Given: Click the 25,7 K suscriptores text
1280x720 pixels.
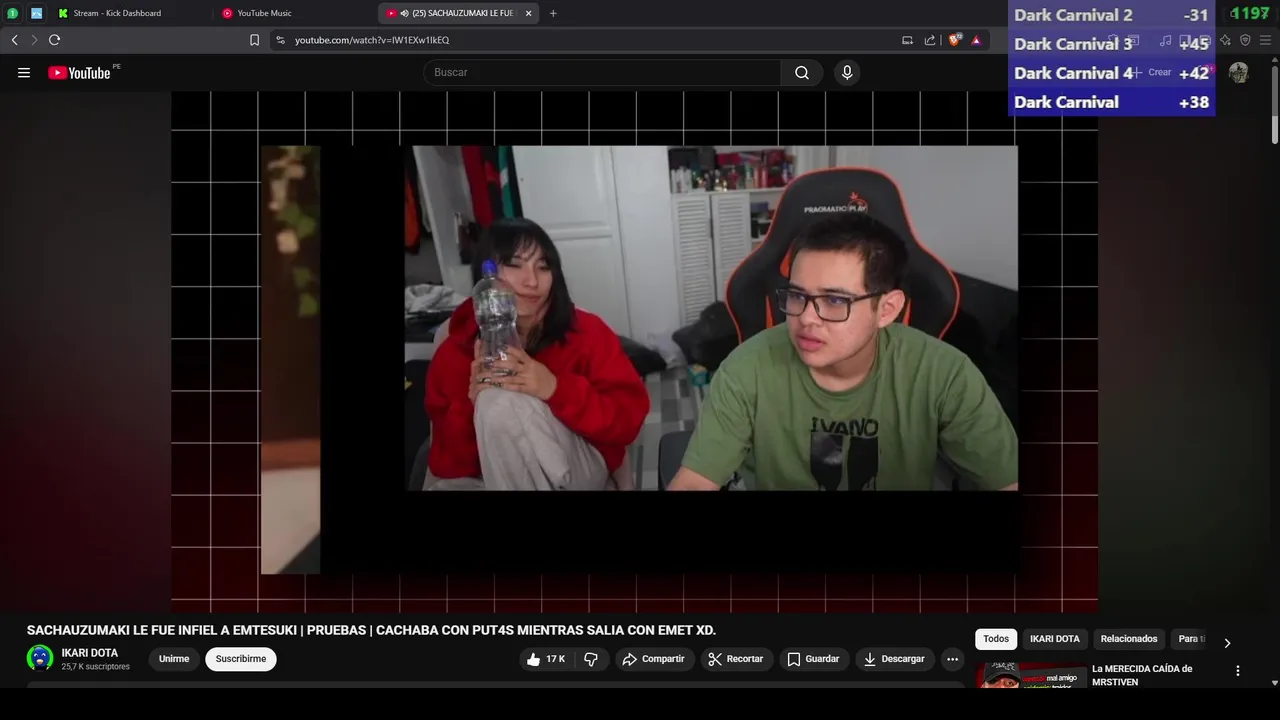Looking at the screenshot, I should [x=95, y=667].
